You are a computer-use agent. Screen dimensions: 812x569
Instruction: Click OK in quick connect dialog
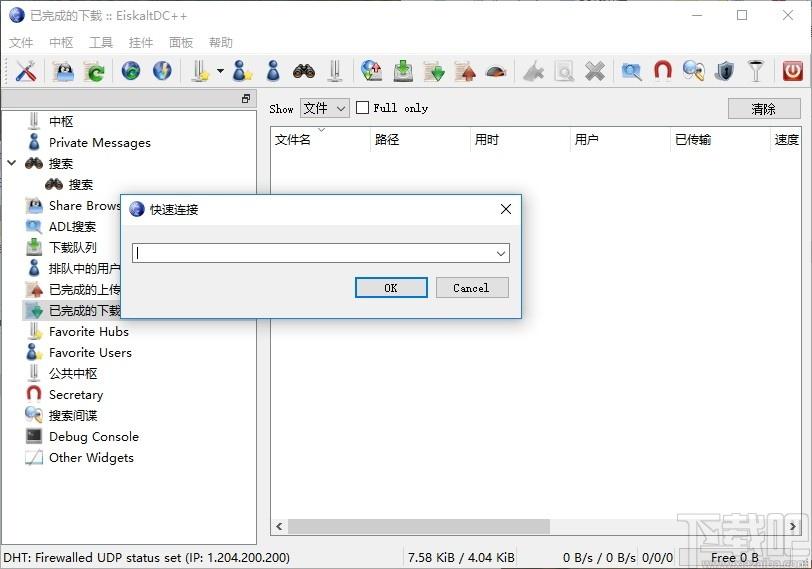(391, 288)
